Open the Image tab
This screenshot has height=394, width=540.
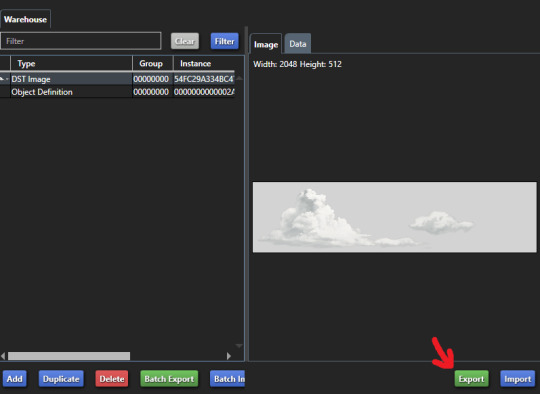[266, 44]
